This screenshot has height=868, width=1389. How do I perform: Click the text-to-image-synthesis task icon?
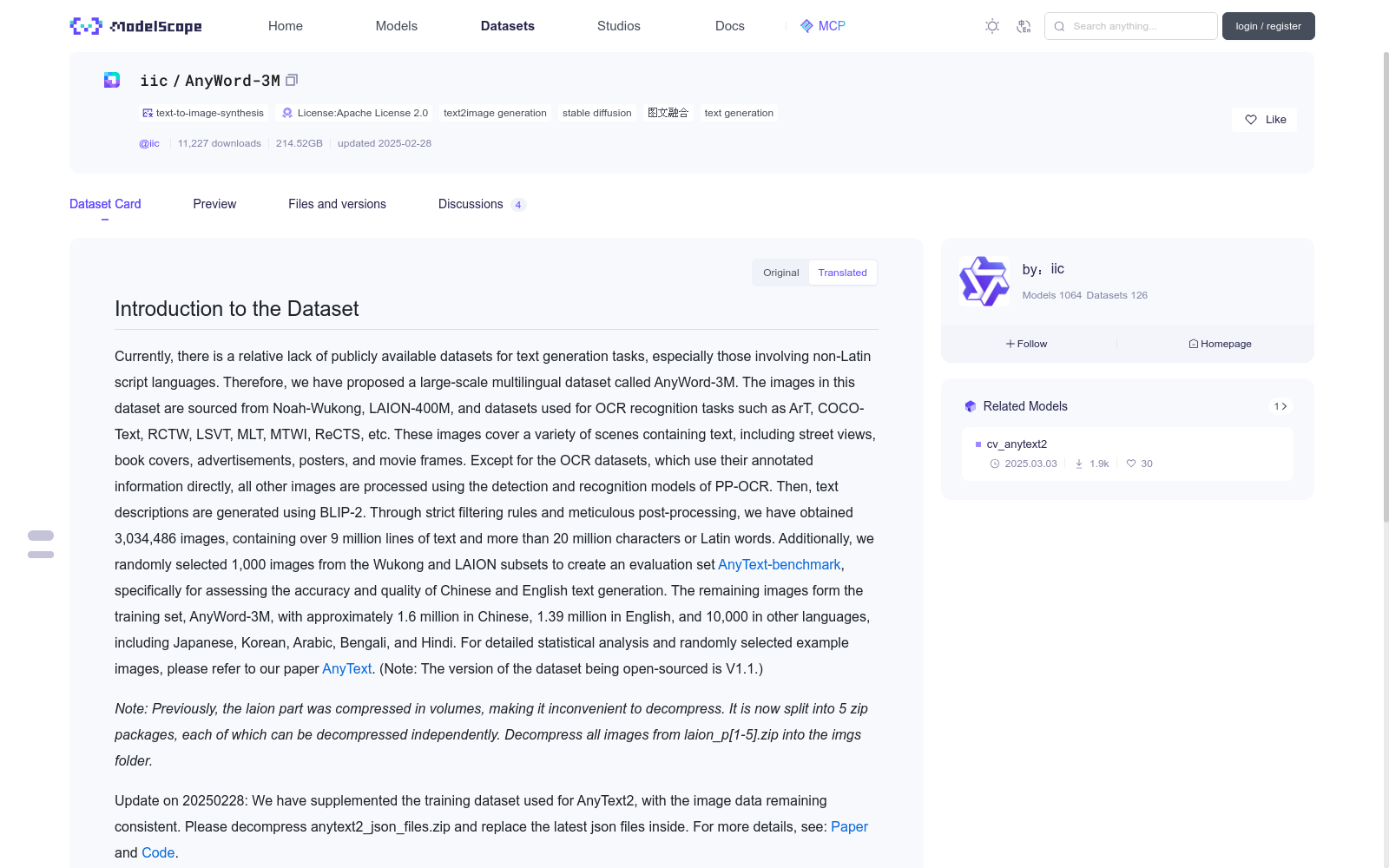(148, 113)
